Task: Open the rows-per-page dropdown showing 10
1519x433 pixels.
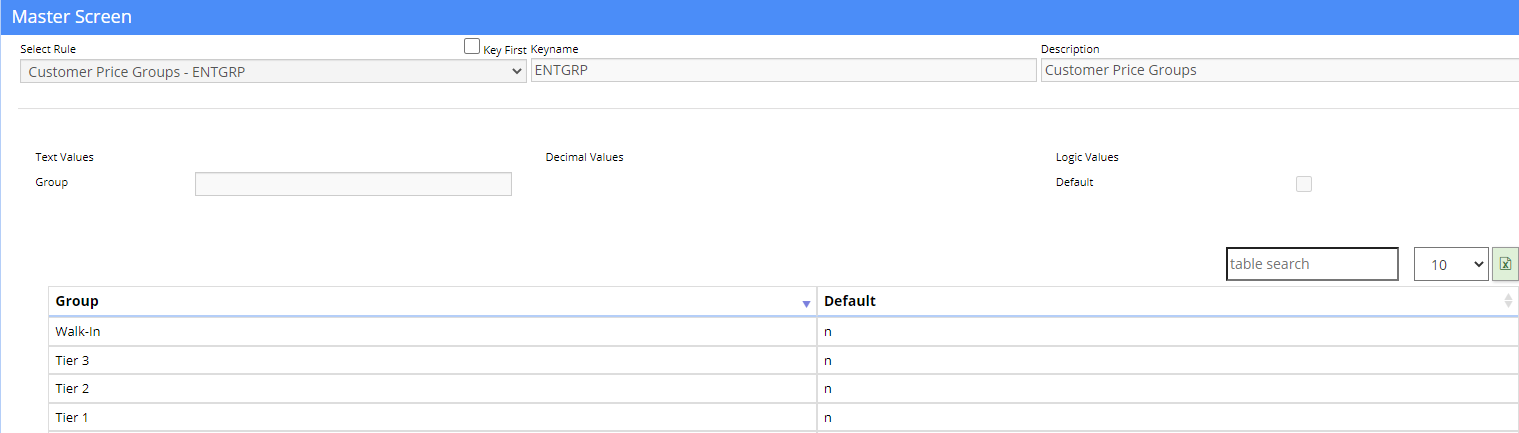Action: pos(1451,264)
